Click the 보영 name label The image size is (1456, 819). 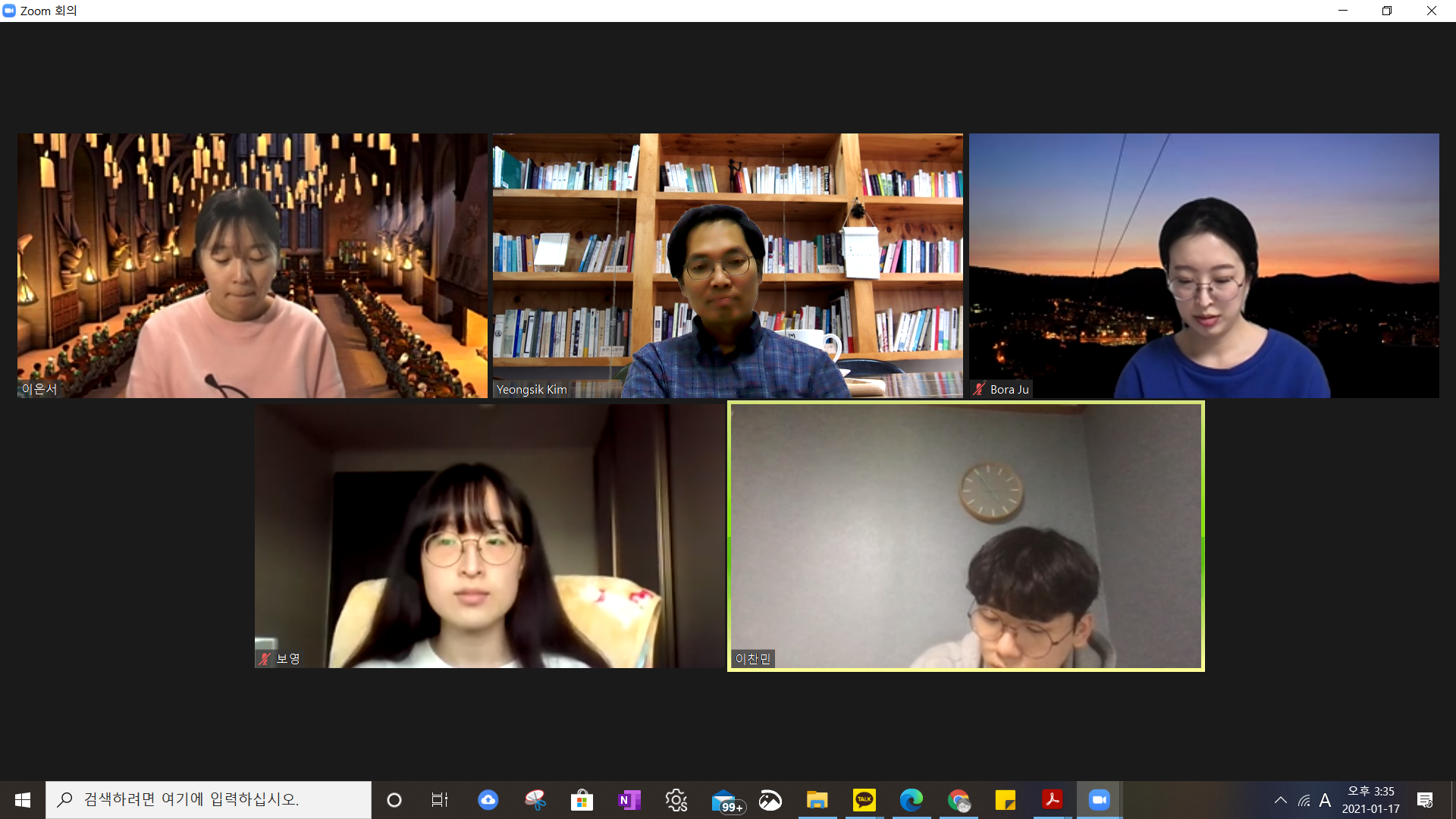click(x=288, y=659)
